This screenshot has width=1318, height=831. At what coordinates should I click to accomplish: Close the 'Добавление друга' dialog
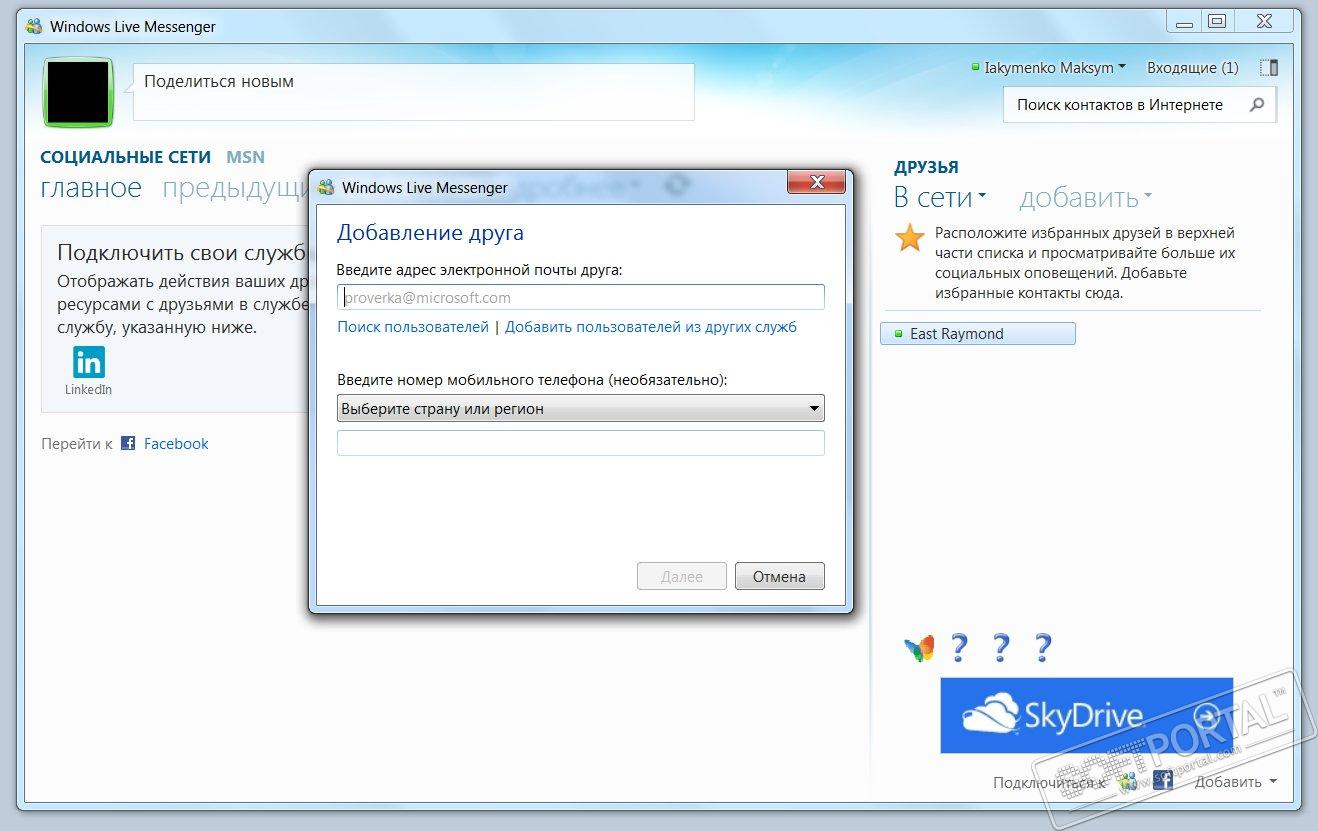tap(817, 182)
